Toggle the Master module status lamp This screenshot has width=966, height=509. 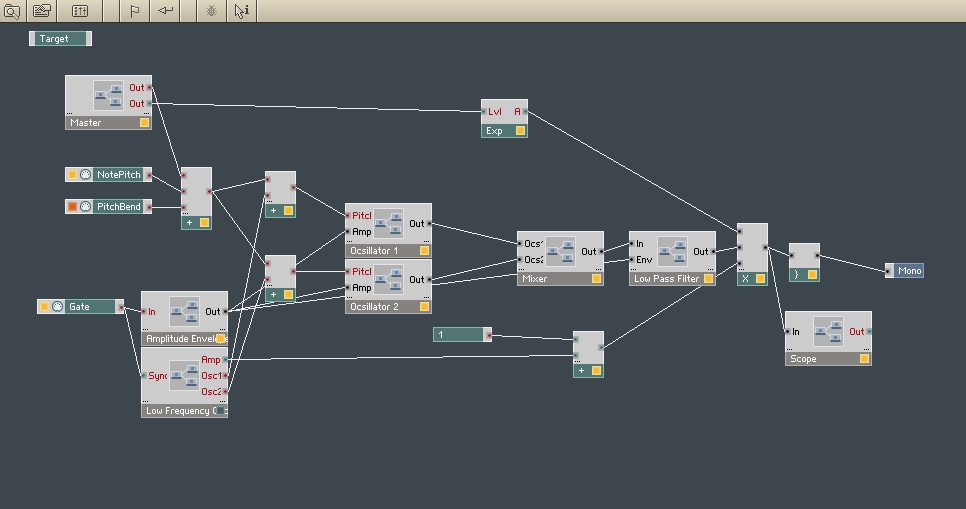pyautogui.click(x=144, y=123)
